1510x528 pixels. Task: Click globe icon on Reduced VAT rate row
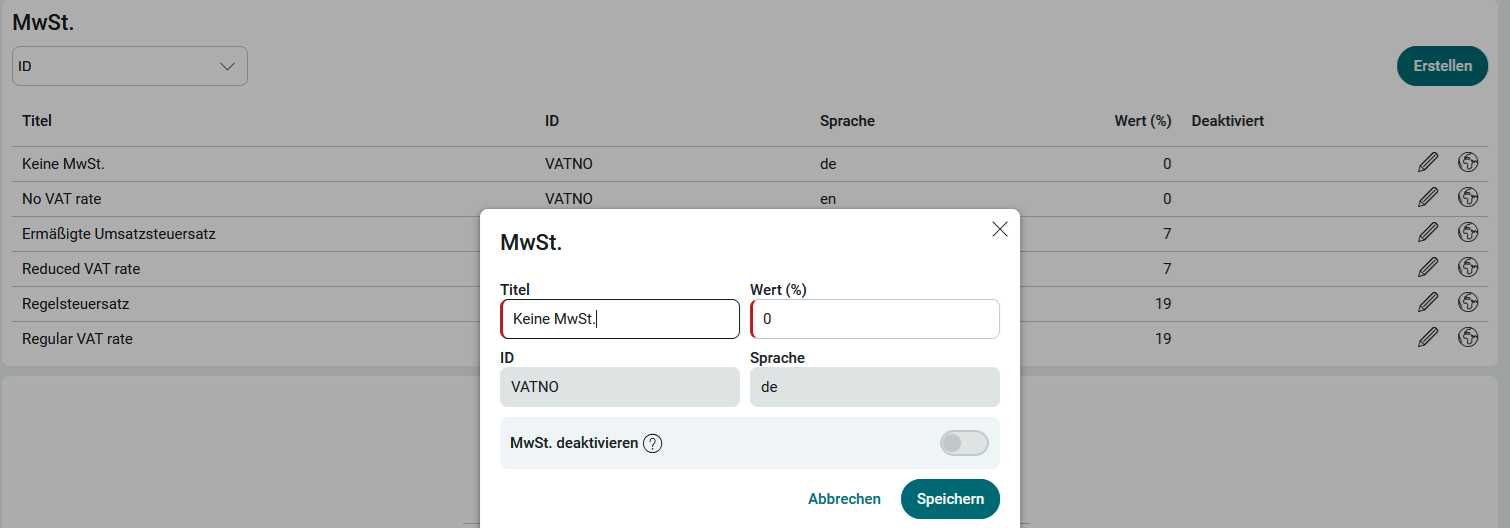[1468, 268]
